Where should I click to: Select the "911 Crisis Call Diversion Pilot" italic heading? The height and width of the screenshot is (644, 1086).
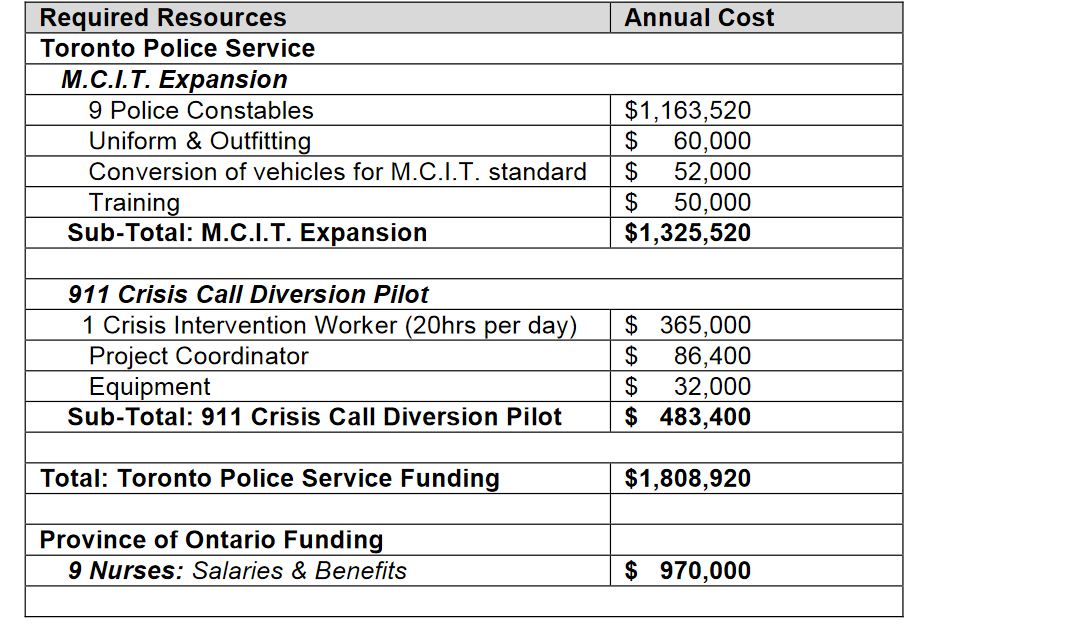(248, 295)
